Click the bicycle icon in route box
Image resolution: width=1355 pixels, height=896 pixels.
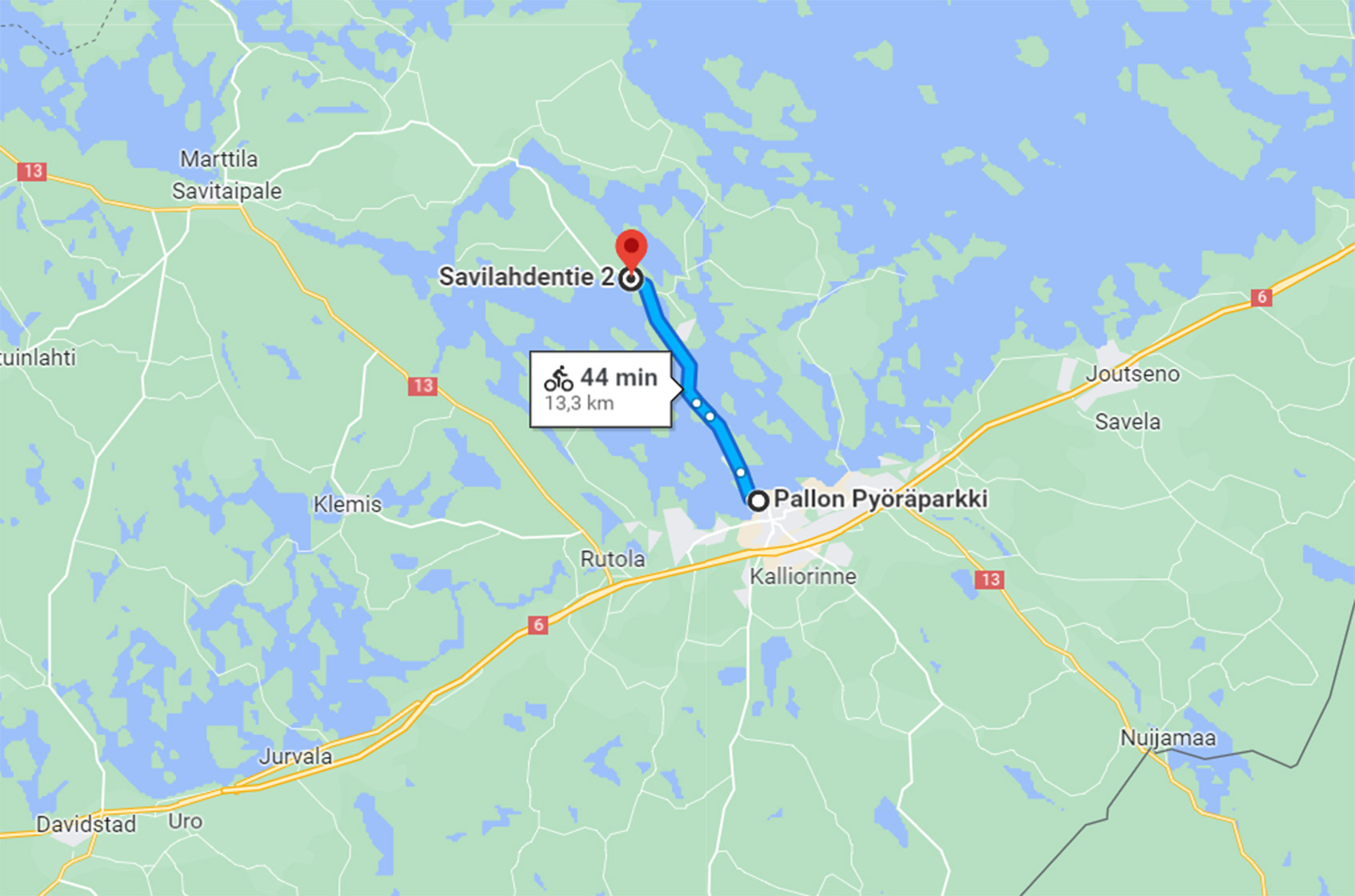click(x=558, y=378)
